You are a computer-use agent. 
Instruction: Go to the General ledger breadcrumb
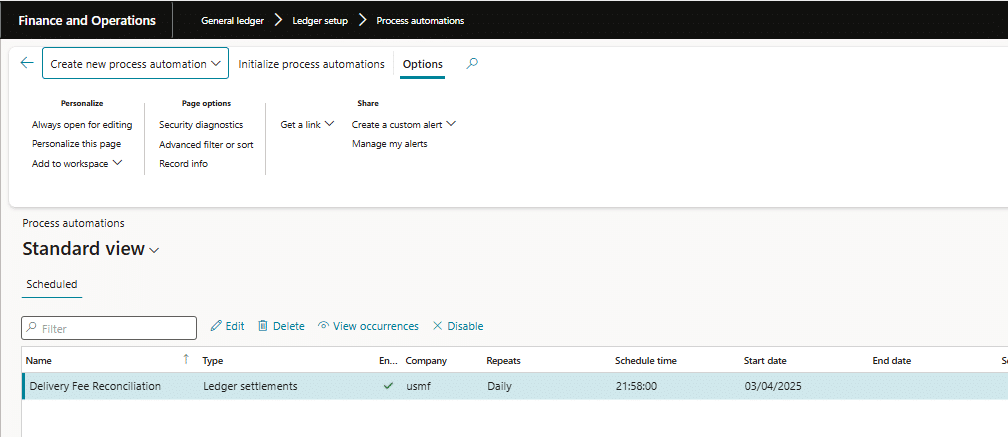point(232,21)
